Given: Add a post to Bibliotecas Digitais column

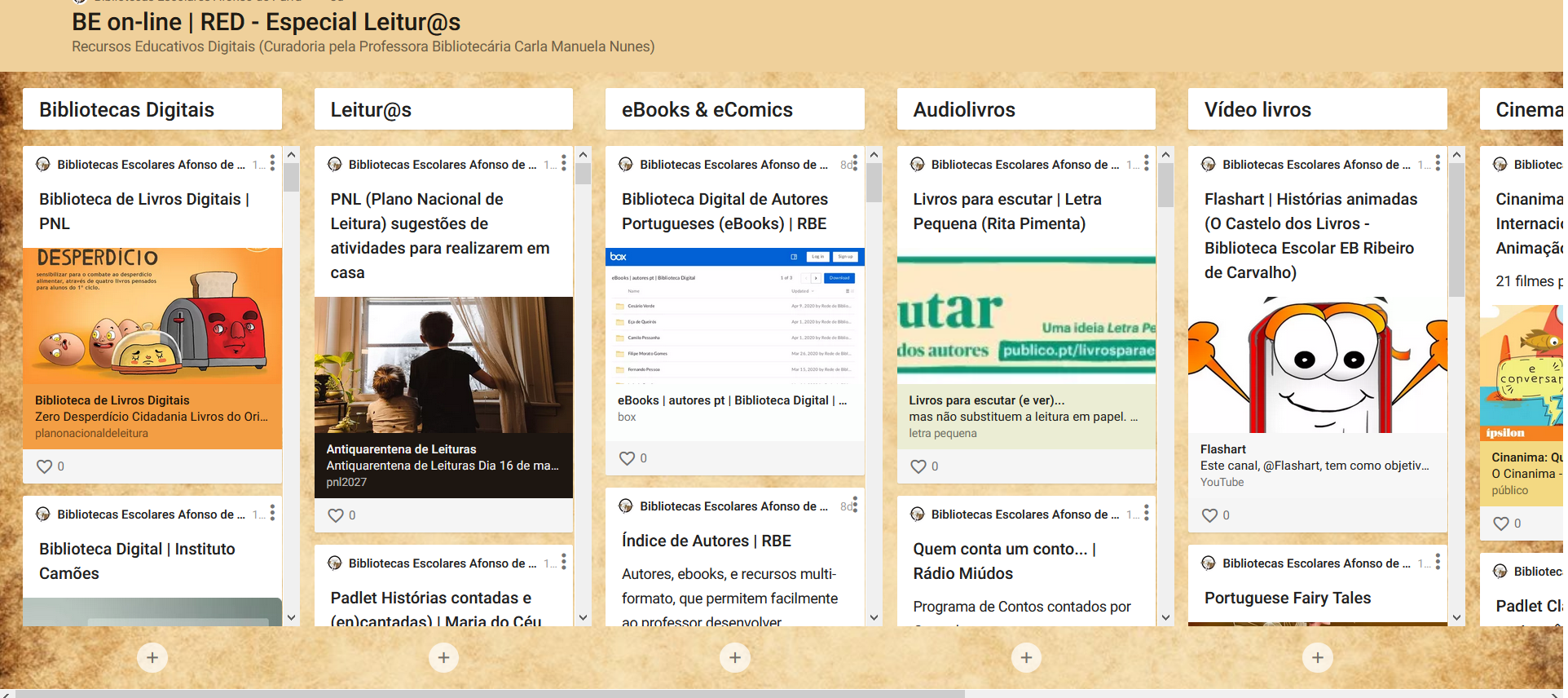Looking at the screenshot, I should pos(152,657).
